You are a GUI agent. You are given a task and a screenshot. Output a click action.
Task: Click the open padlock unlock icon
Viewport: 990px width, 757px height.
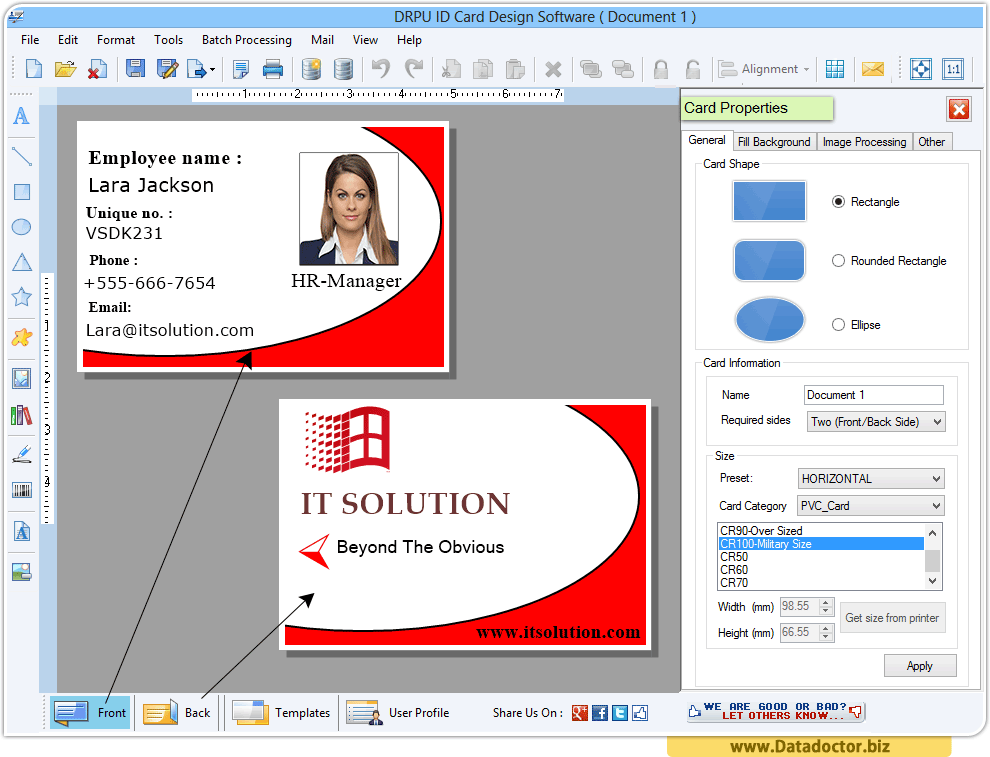pyautogui.click(x=693, y=69)
